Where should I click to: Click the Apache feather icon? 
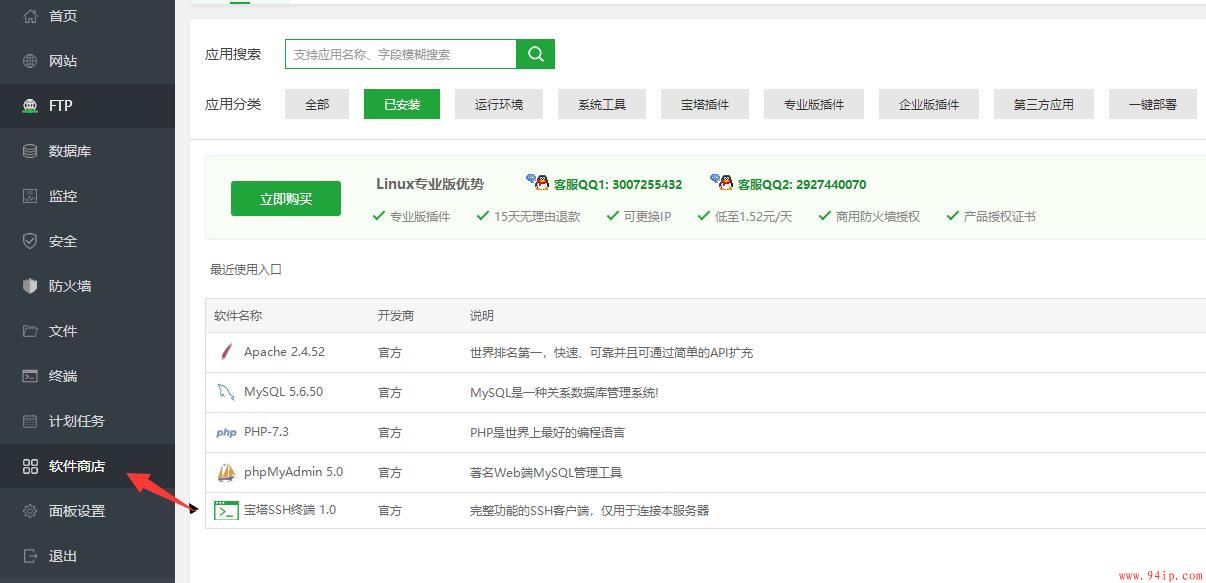pos(226,352)
